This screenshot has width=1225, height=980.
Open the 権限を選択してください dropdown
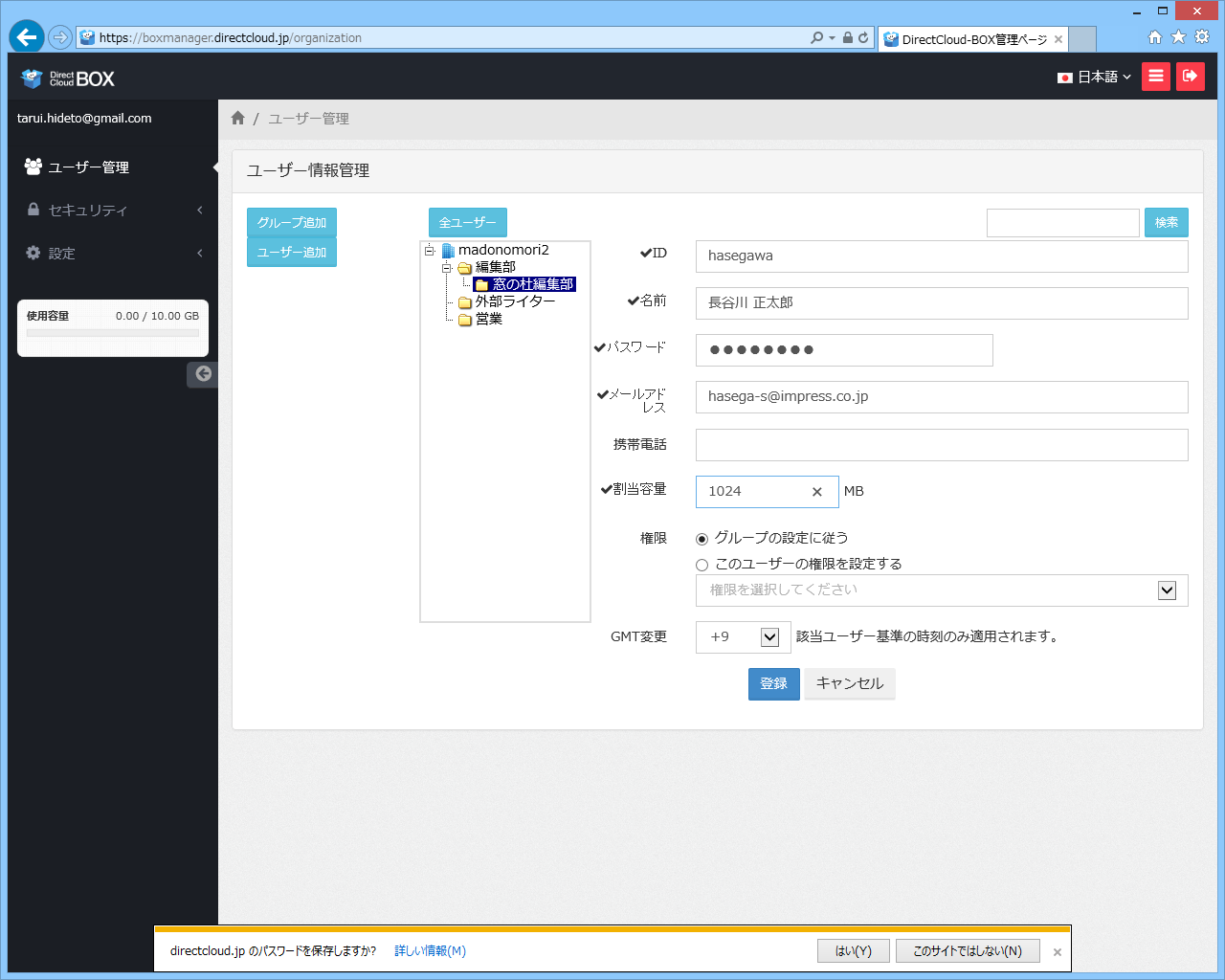click(1167, 590)
